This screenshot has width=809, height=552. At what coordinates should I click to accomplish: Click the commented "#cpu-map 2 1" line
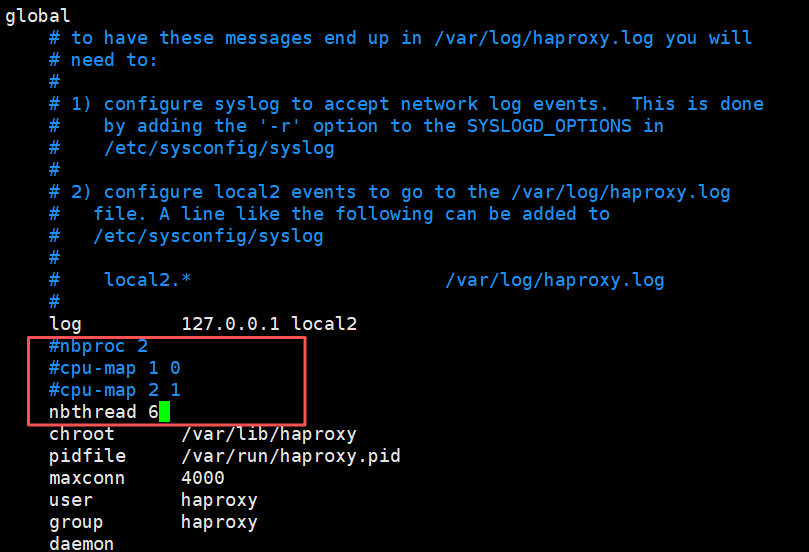click(115, 390)
